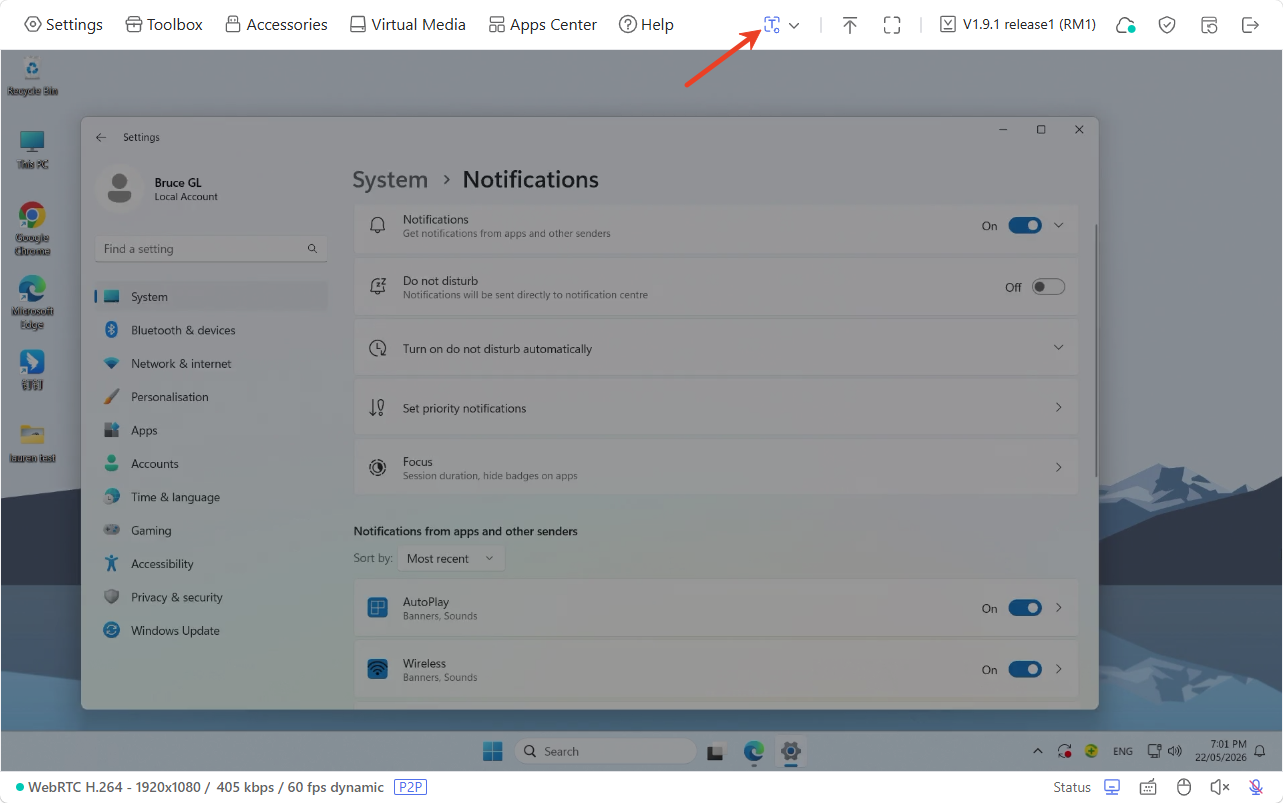Click the Recycle Bin desktop icon
This screenshot has height=803, width=1283.
pyautogui.click(x=32, y=76)
